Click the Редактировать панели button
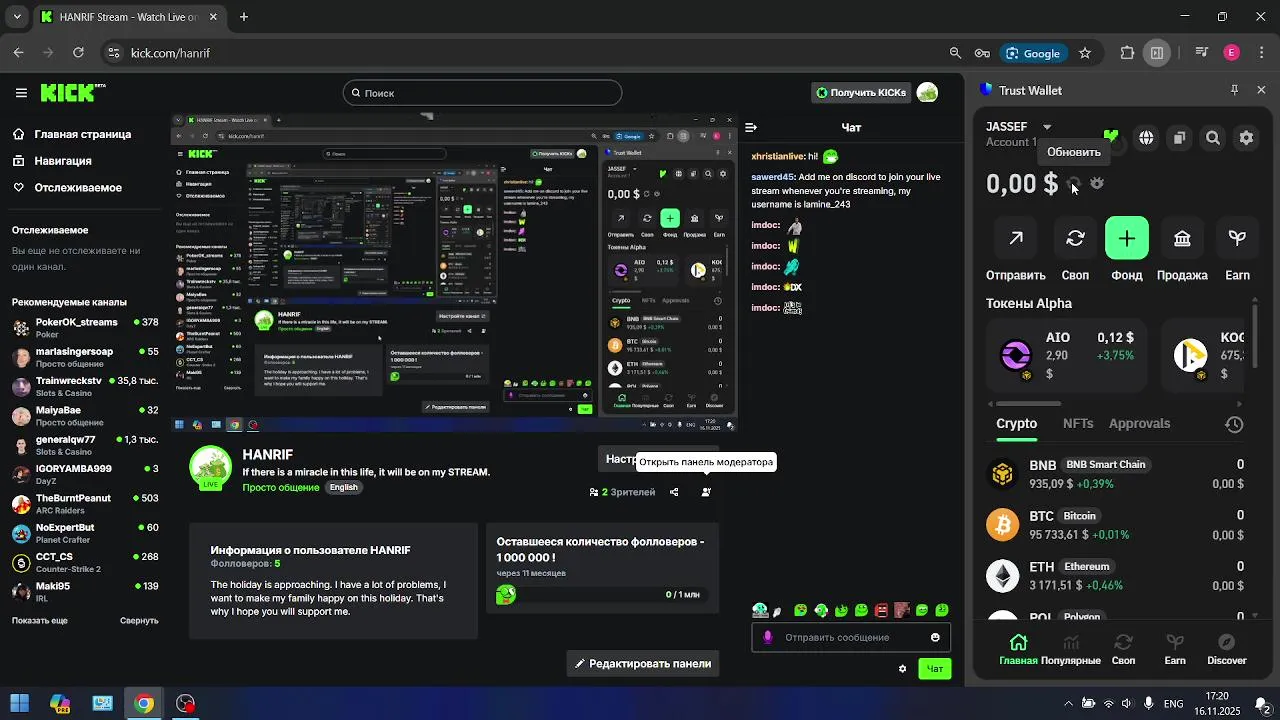The width and height of the screenshot is (1280, 720). click(643, 663)
